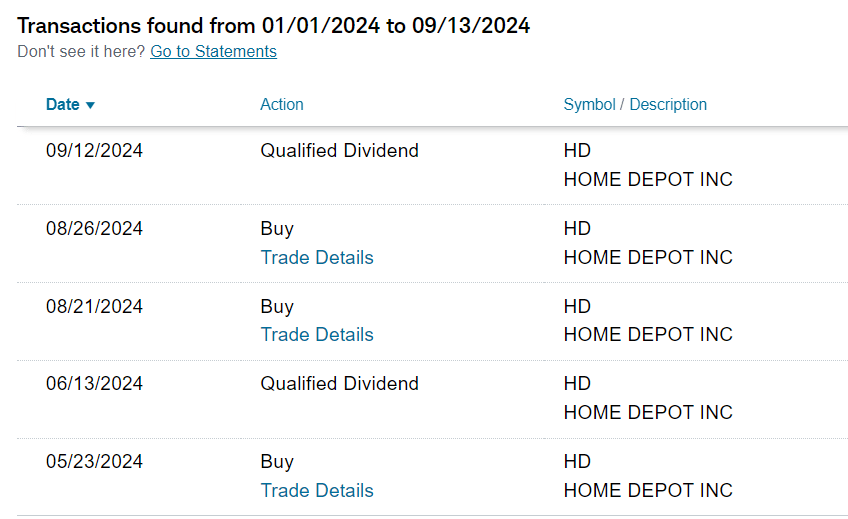848x519 pixels.
Task: Click HD symbol in the 06/13/2024 row
Action: [x=577, y=384]
